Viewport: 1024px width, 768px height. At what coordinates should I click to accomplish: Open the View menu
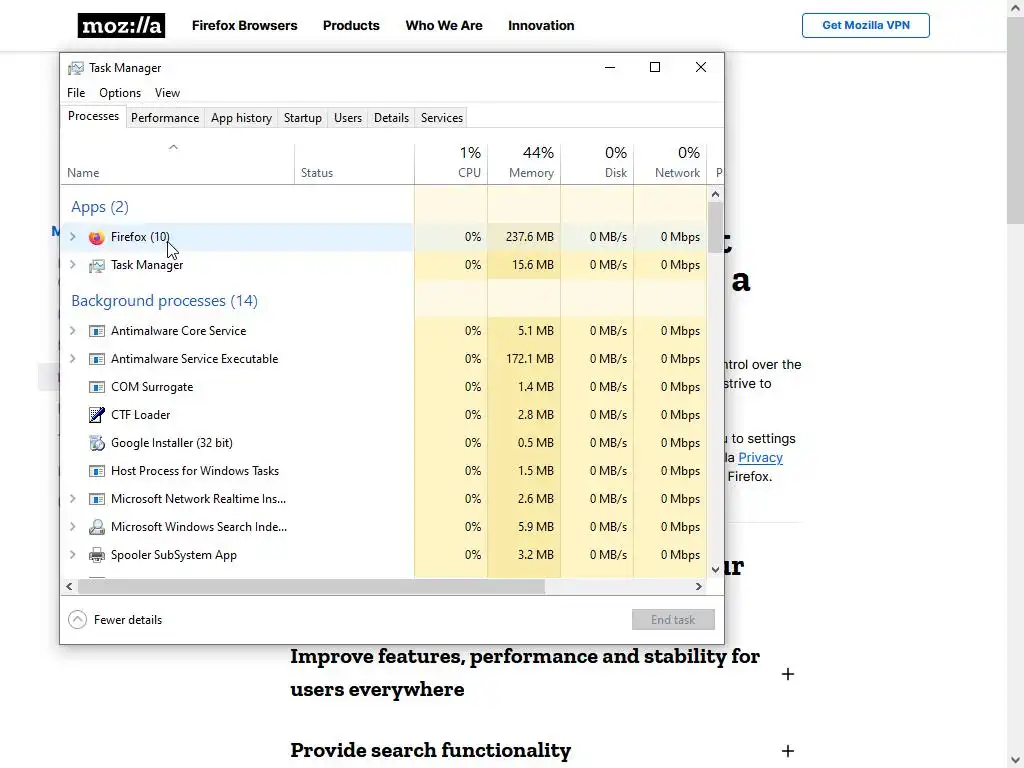167,93
